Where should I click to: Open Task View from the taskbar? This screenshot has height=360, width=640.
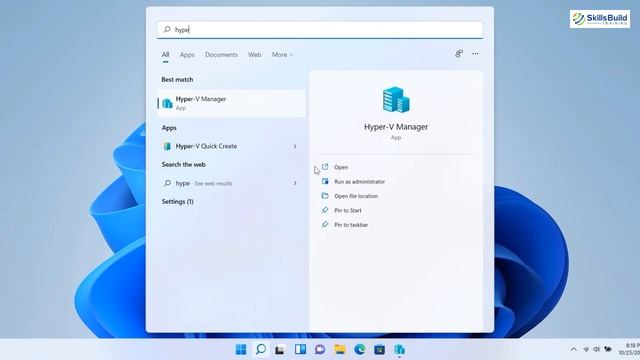point(280,350)
